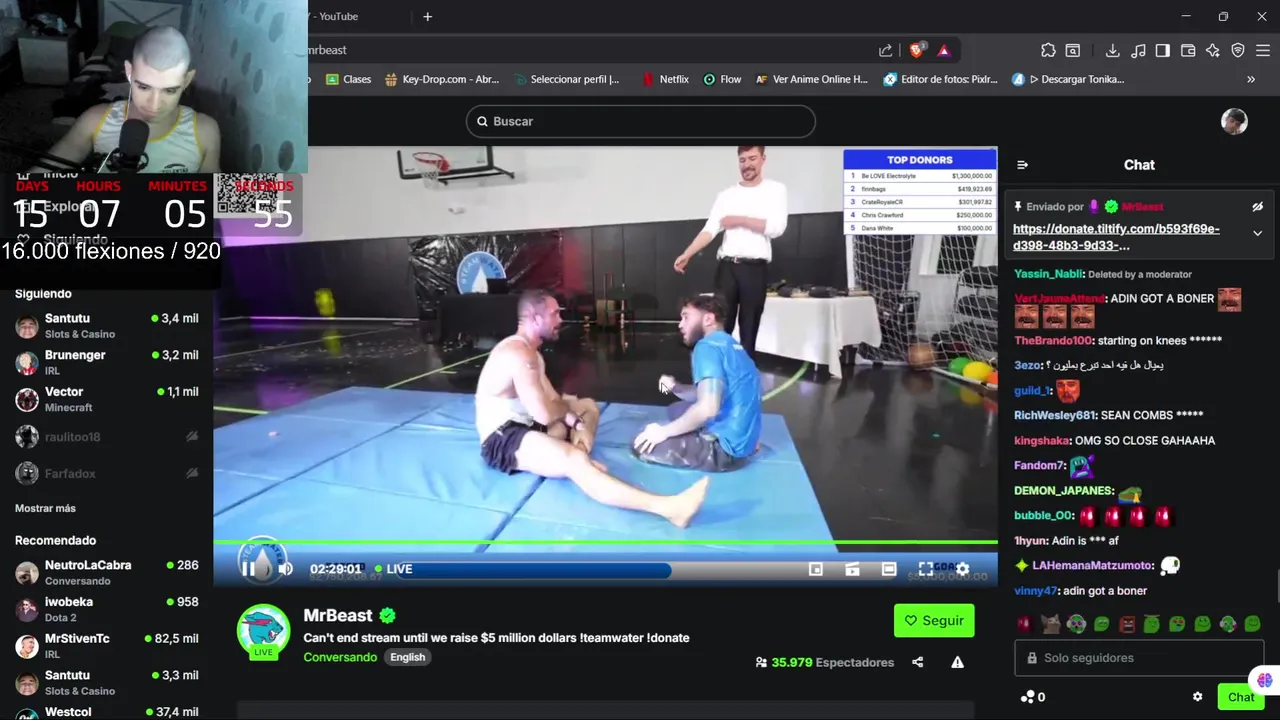1280x720 pixels.
Task: Hide the pinned chat message
Action: click(1258, 207)
